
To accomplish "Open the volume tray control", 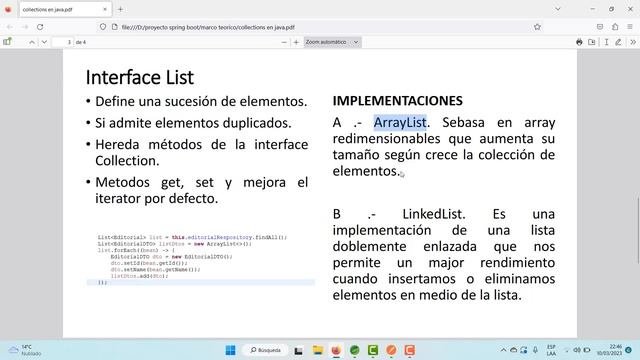I will [577, 350].
